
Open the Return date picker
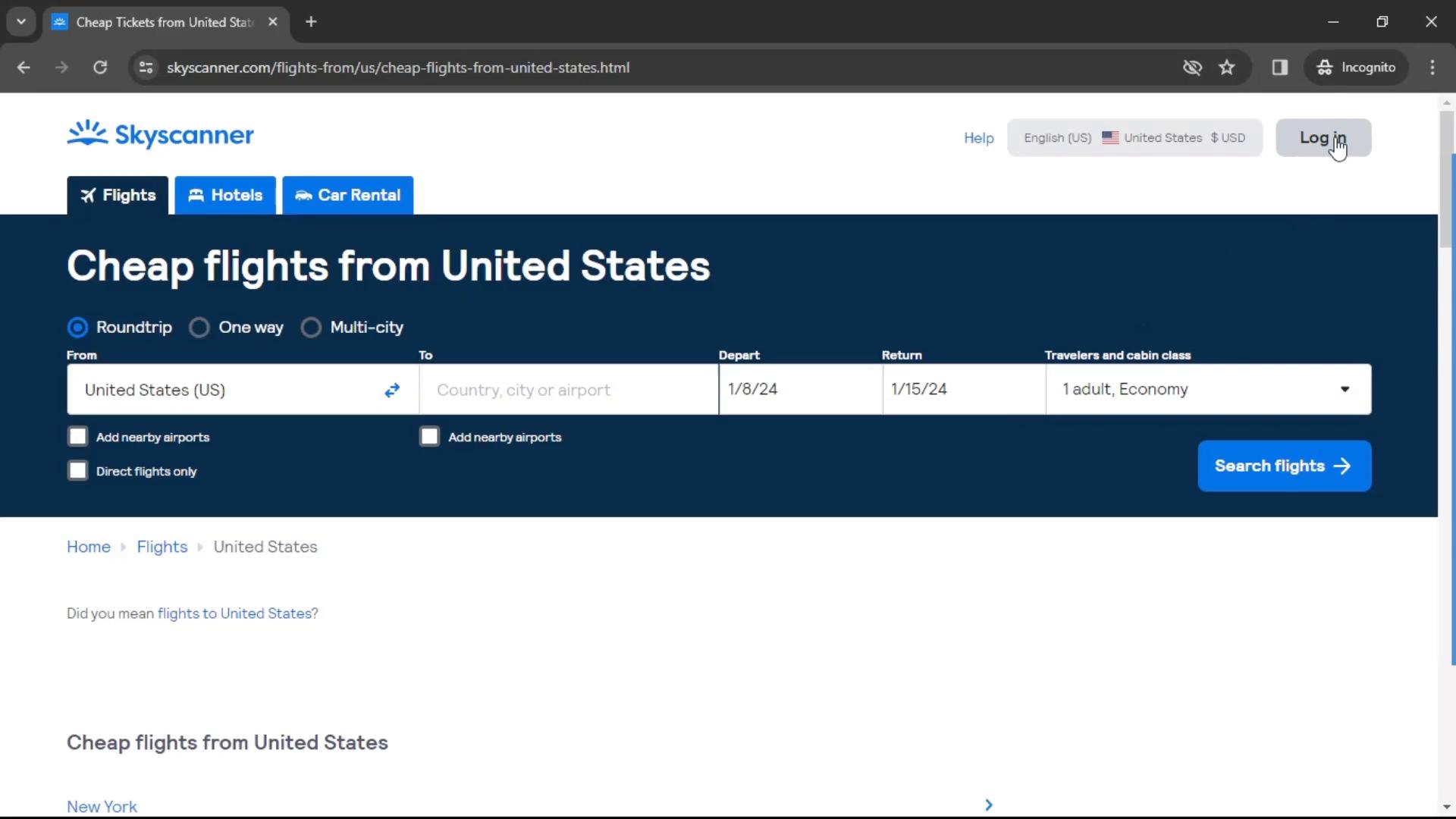tap(960, 389)
